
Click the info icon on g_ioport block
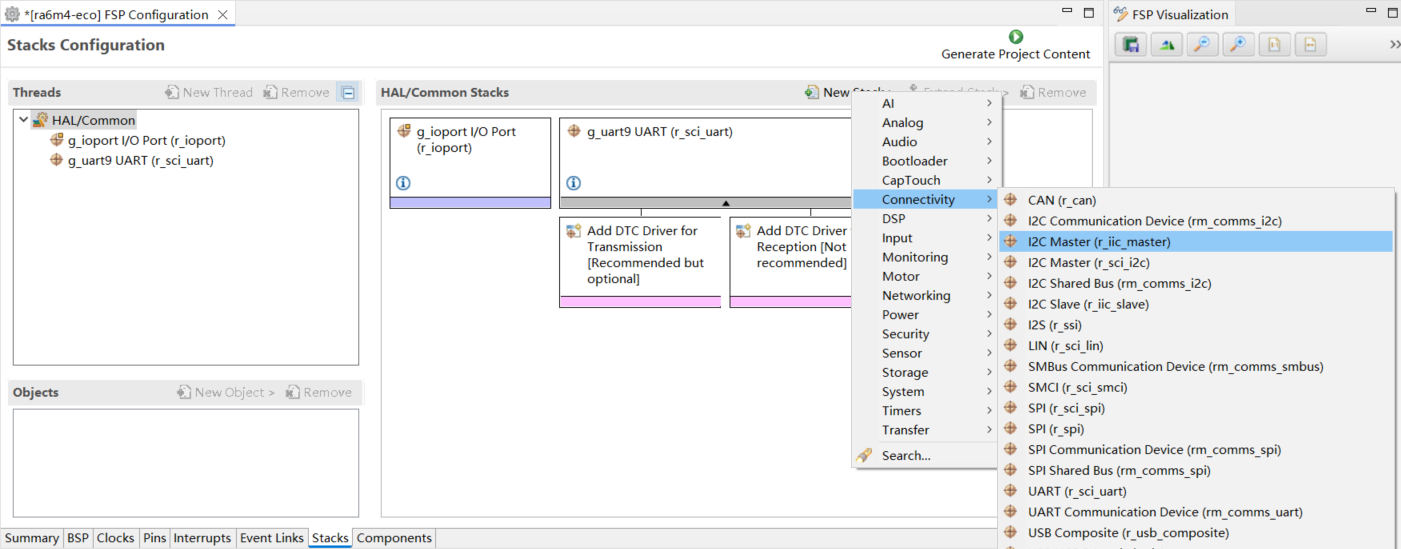coord(403,183)
